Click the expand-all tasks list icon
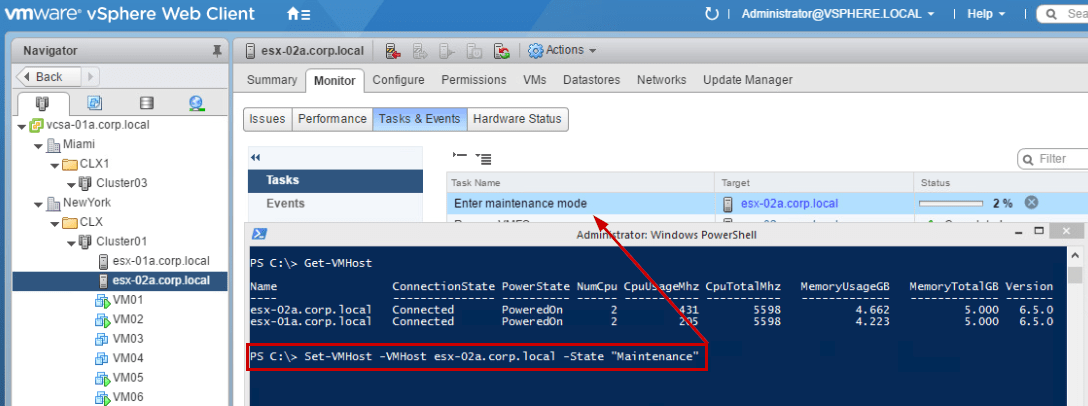Viewport: 1088px width, 406px height. click(484, 159)
